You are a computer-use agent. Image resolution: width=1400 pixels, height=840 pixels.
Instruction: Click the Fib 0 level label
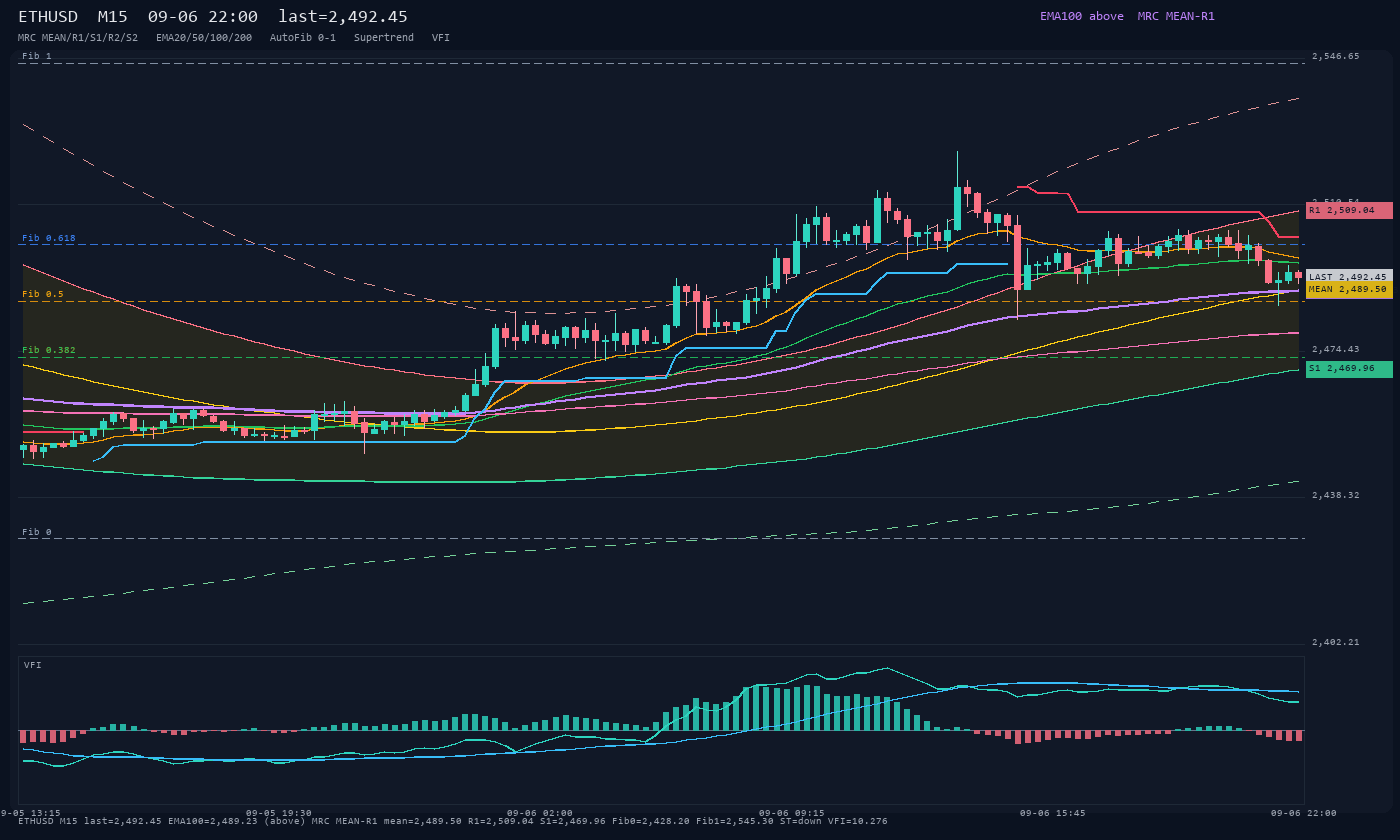coord(37,532)
